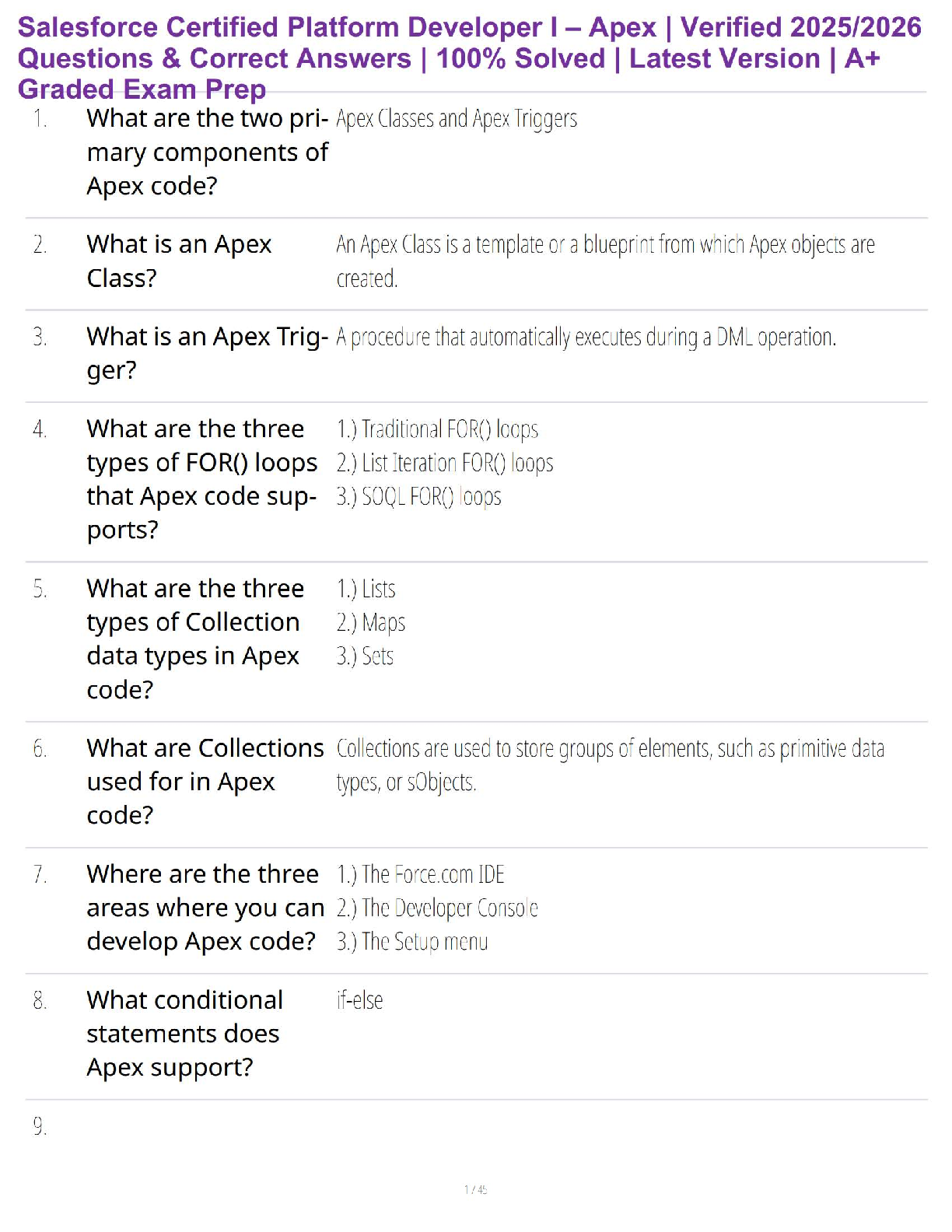Click the conditional statements question
This screenshot has height=1232, width=952.
184,1034
